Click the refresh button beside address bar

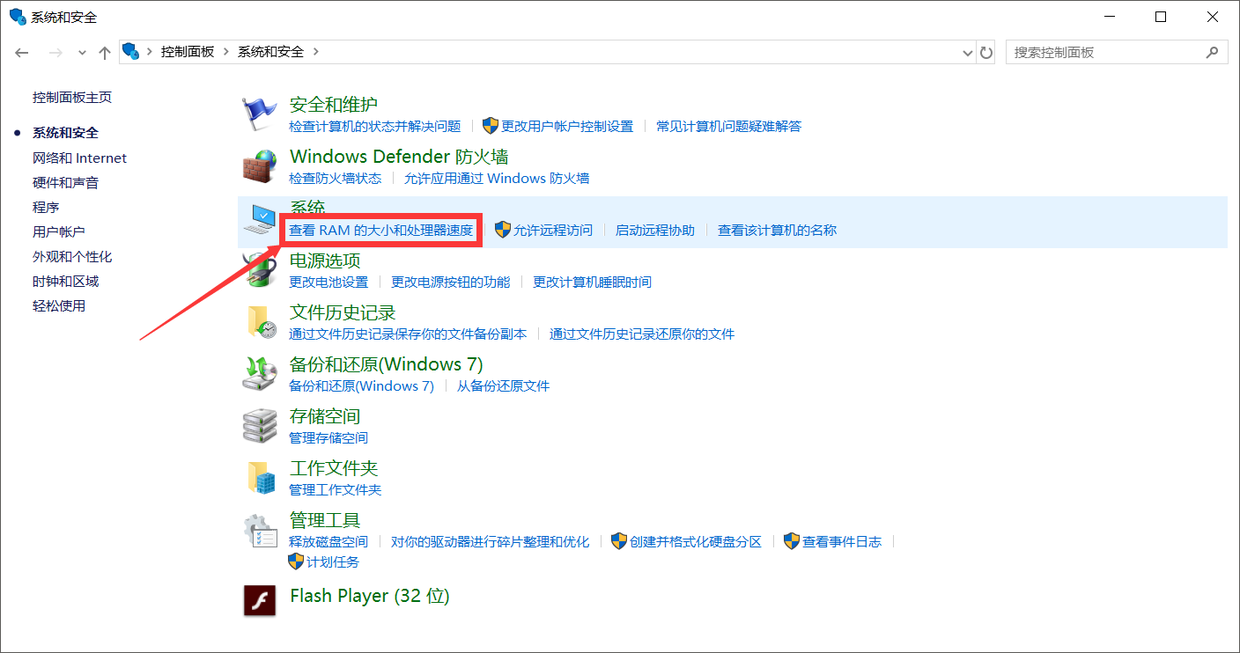coord(987,52)
